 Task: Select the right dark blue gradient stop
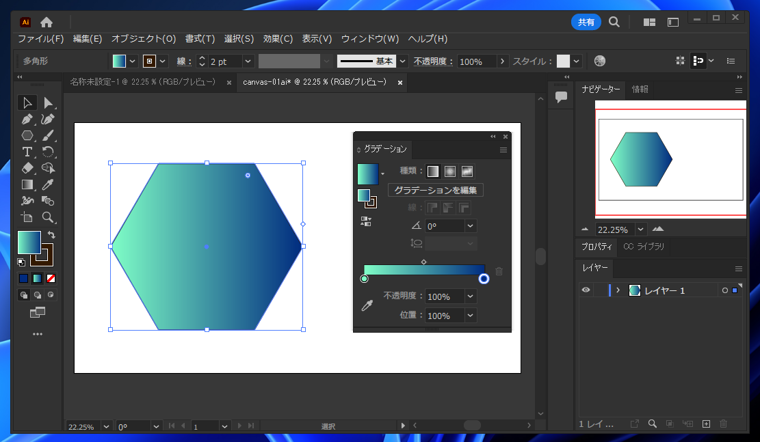pyautogui.click(x=484, y=278)
